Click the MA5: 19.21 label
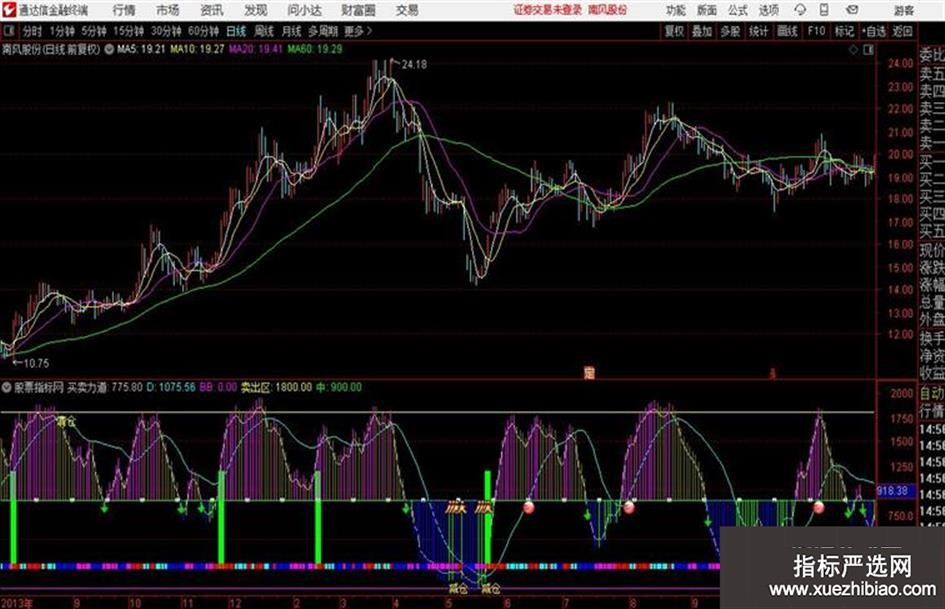 click(x=141, y=49)
